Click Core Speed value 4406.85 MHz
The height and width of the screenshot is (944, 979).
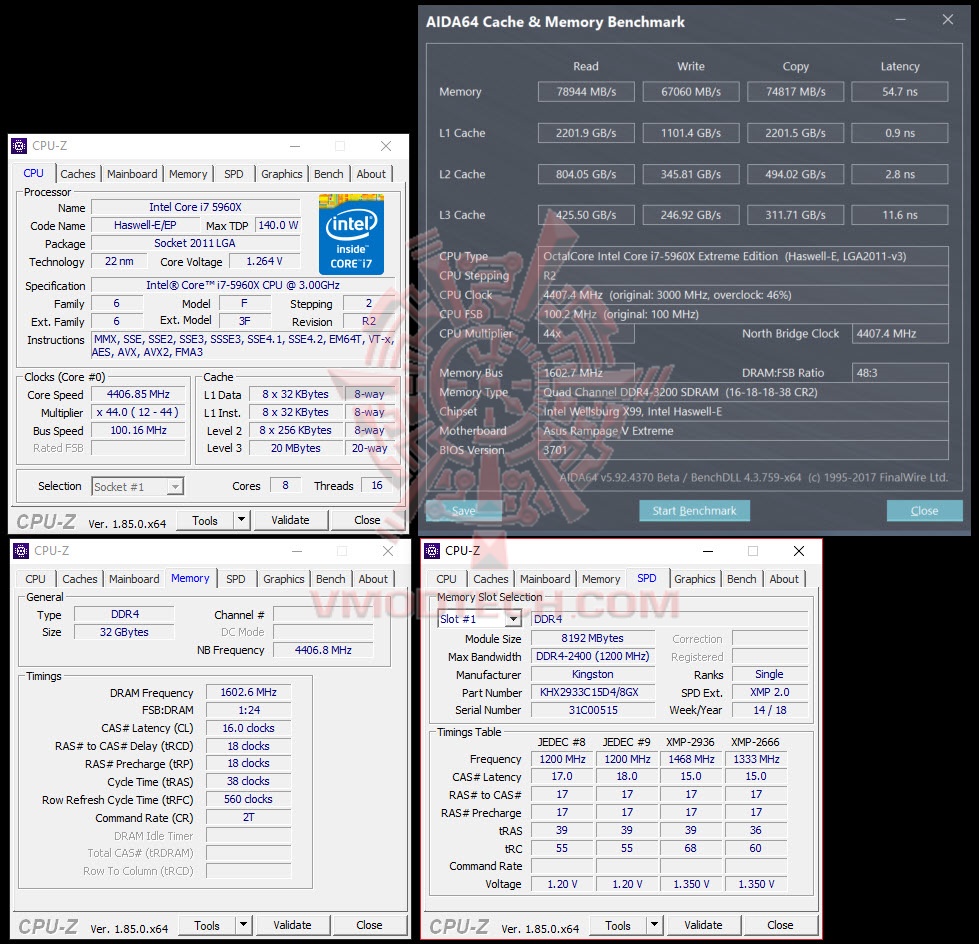(138, 395)
